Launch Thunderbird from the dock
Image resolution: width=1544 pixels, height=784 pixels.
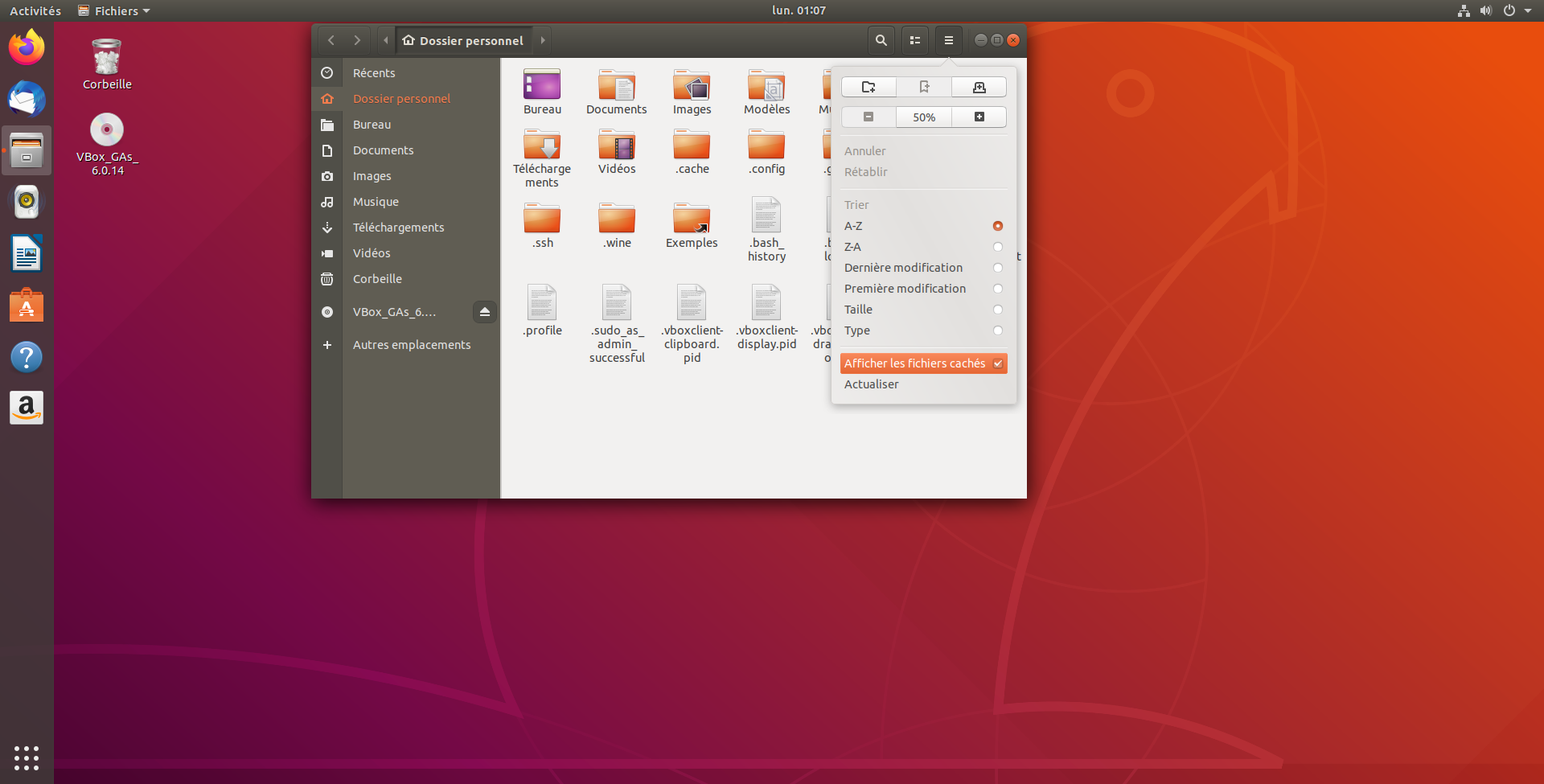pos(27,99)
